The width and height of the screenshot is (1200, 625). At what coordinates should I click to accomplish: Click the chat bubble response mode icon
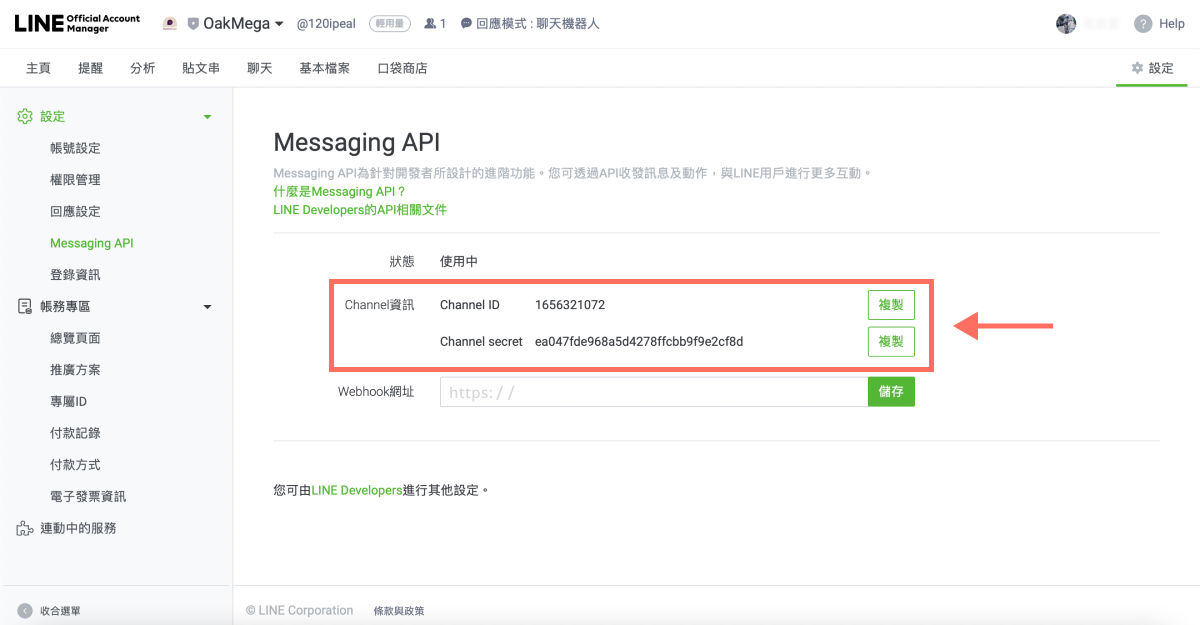click(466, 23)
